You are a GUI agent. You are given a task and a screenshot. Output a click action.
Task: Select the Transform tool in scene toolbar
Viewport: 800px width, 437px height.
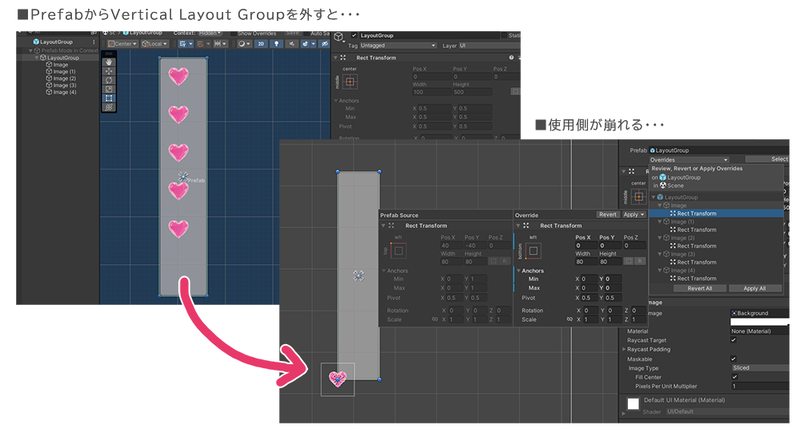pyautogui.click(x=109, y=107)
